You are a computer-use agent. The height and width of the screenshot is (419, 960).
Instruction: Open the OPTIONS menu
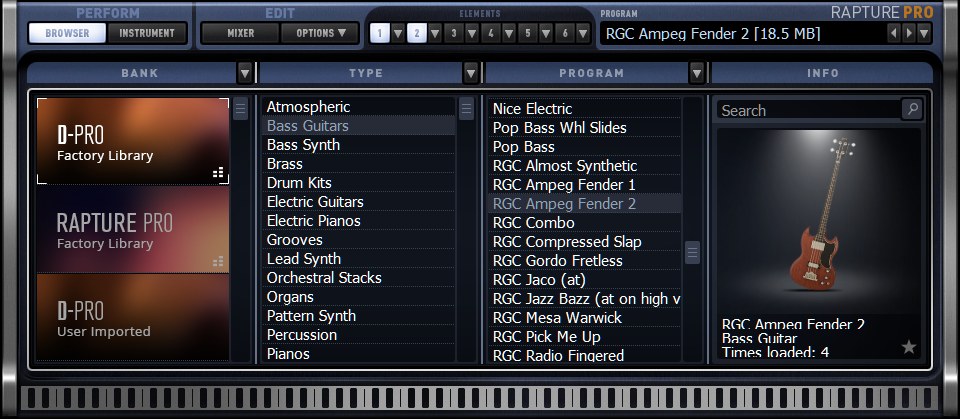(x=320, y=33)
